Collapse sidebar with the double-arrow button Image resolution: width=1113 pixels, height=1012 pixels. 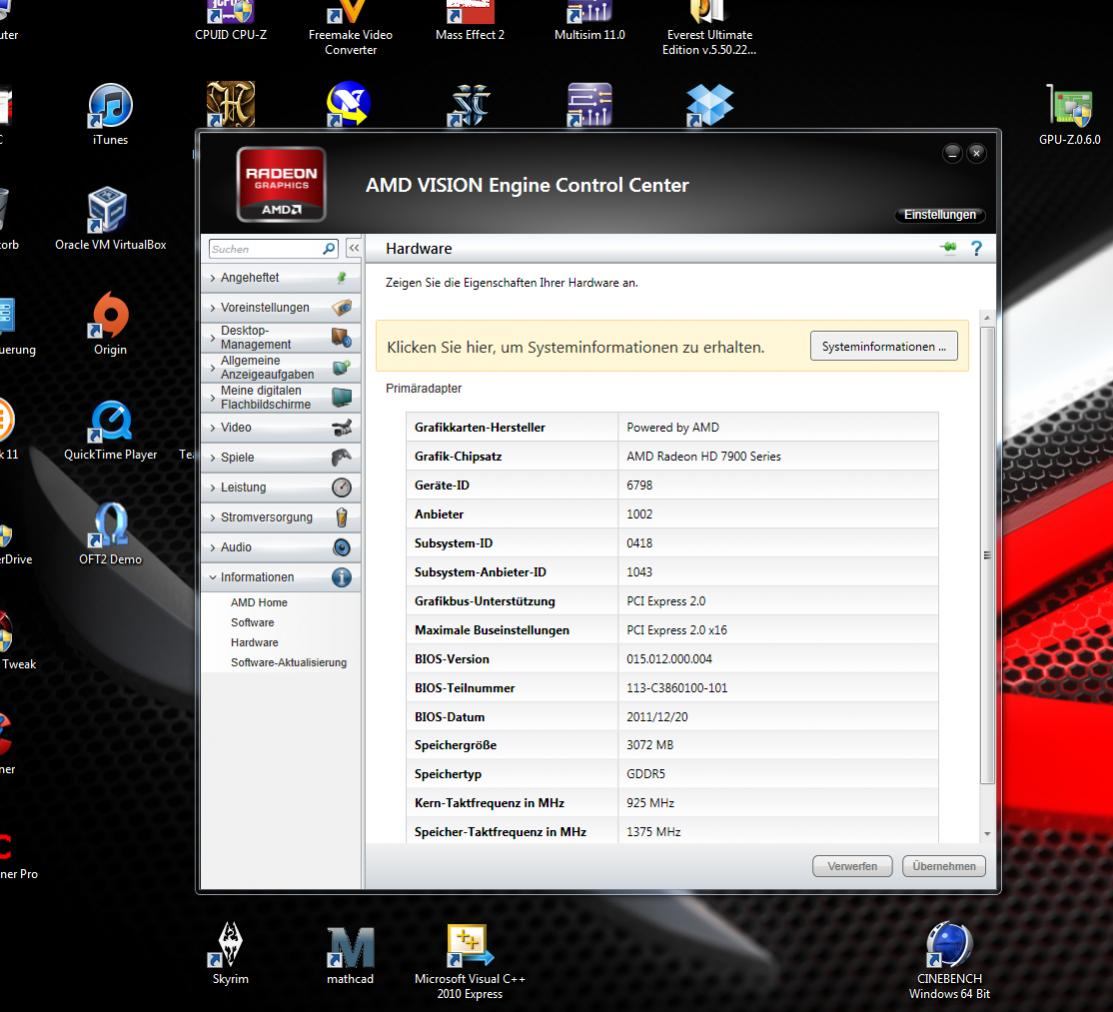(353, 248)
